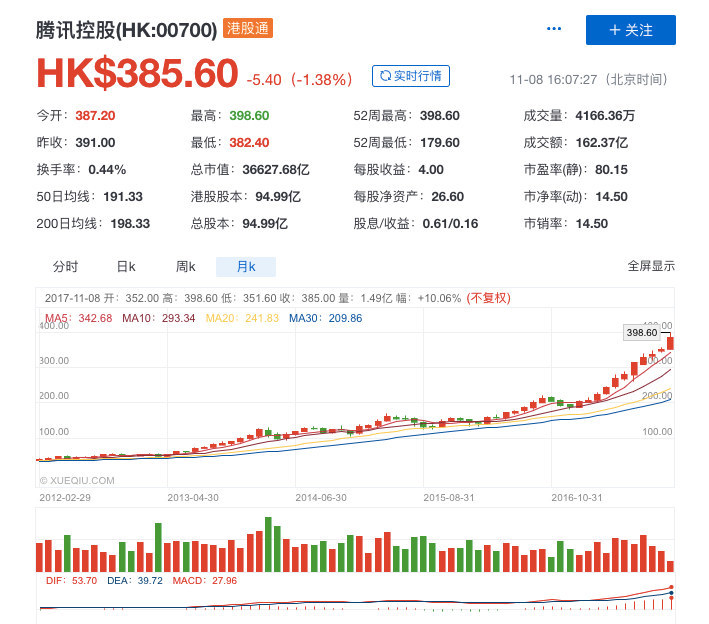Screen dimensions: 709x624
Task: Click the latest red candlestick on the chart
Action: 670,342
